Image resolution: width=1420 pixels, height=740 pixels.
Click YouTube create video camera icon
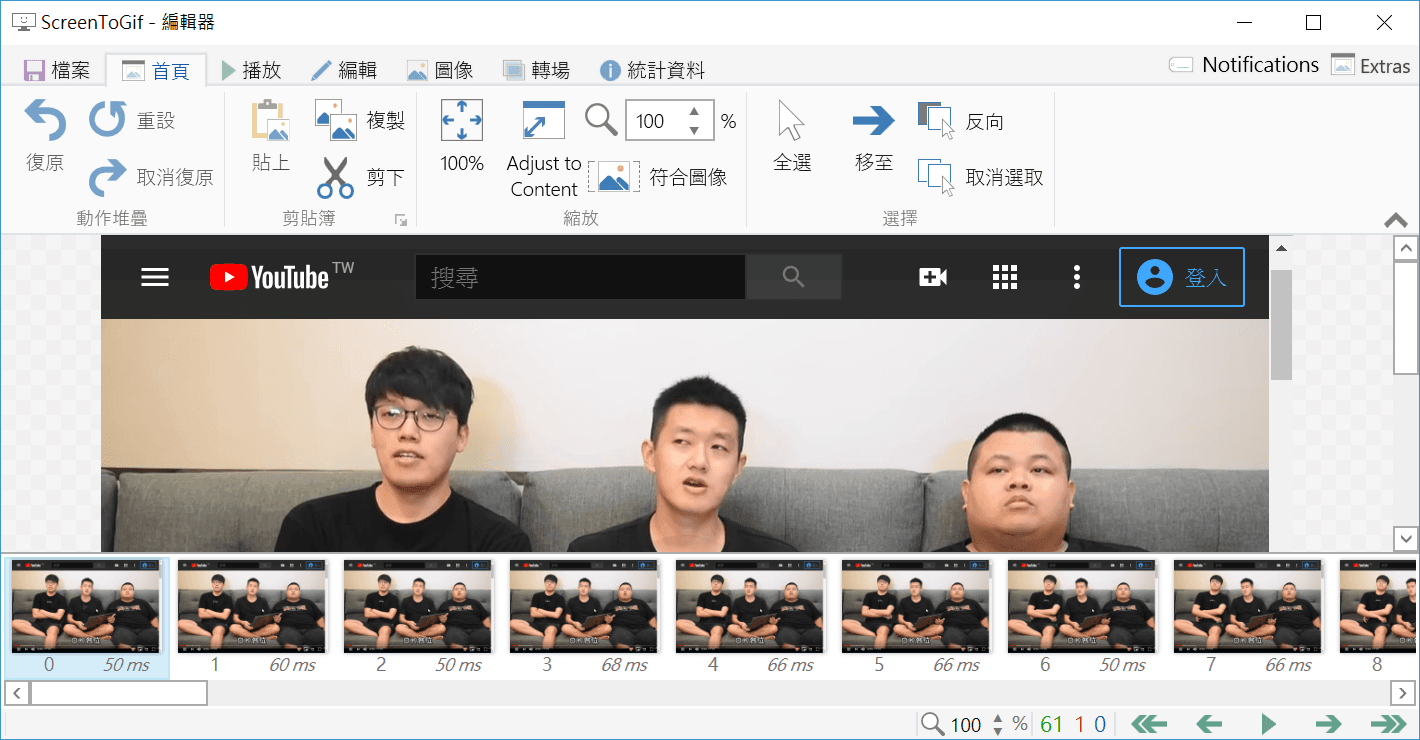click(x=933, y=277)
